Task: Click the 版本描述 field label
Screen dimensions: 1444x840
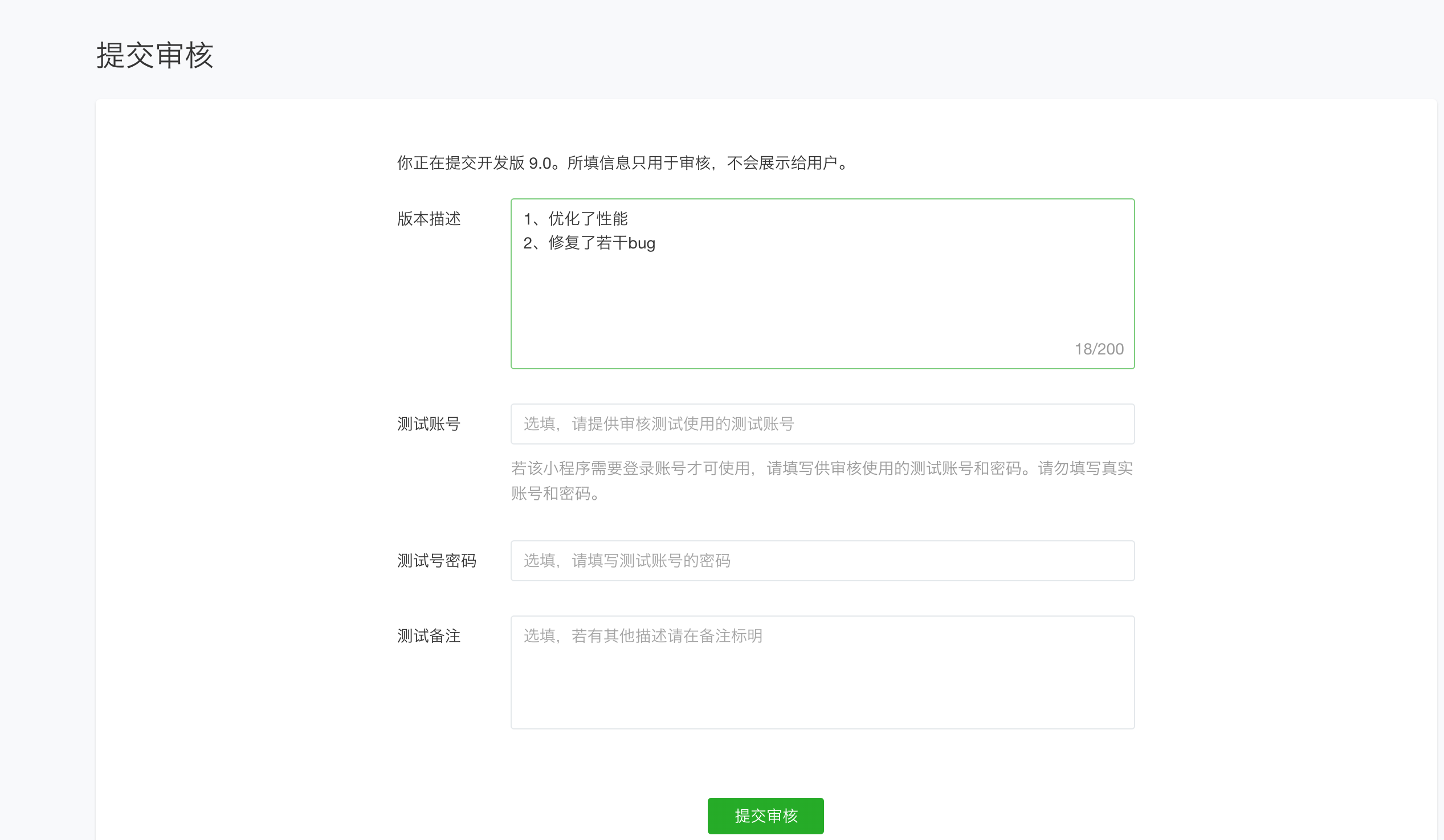Action: (x=430, y=218)
